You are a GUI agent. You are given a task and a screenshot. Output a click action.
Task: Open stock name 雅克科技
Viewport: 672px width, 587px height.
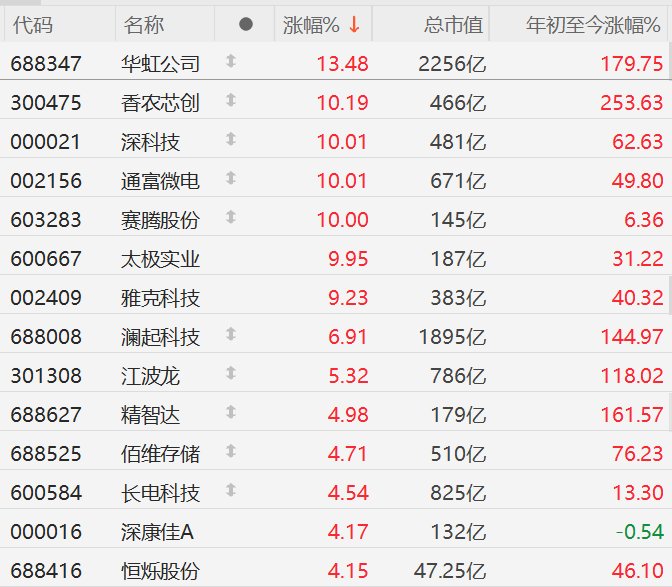pyautogui.click(x=160, y=298)
